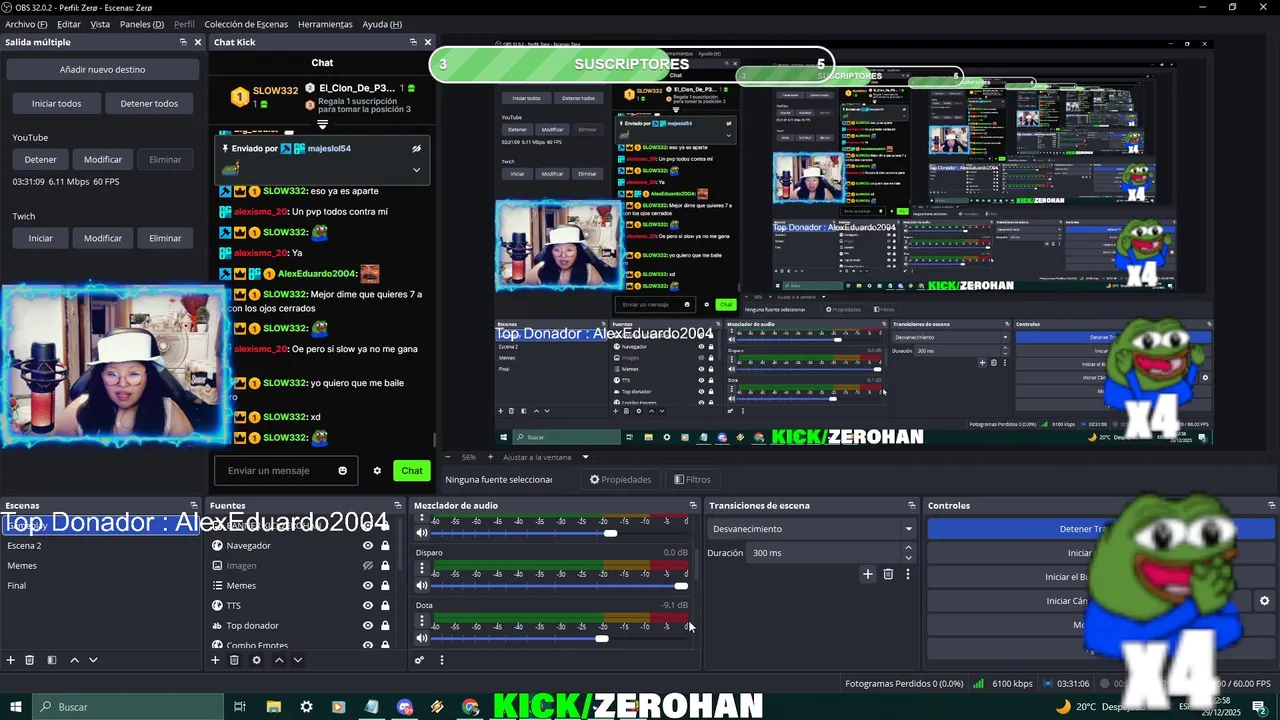
Task: Decrease transition duration with down arrow
Action: (x=908, y=557)
